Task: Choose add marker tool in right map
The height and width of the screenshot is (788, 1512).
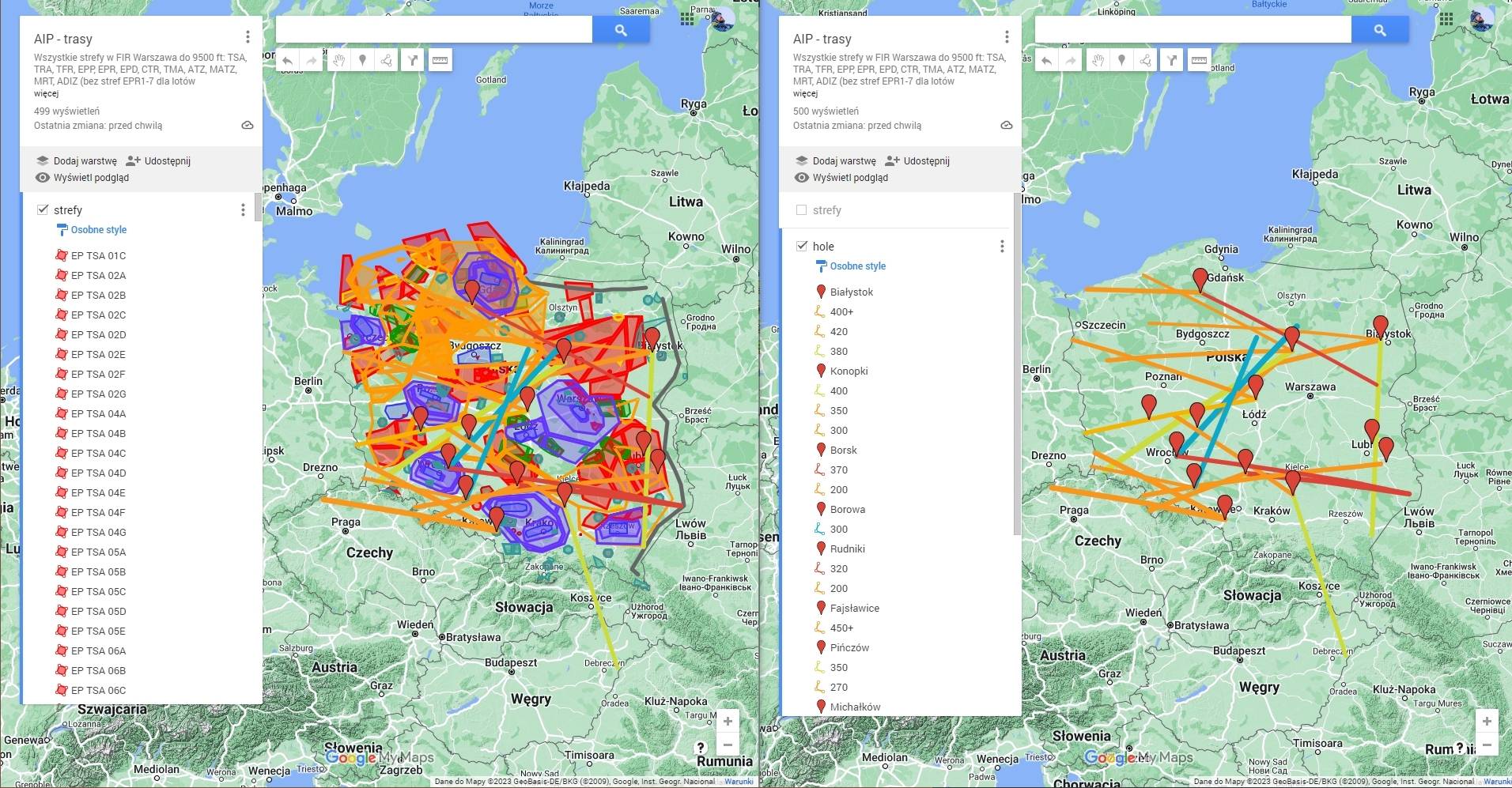Action: (1121, 60)
